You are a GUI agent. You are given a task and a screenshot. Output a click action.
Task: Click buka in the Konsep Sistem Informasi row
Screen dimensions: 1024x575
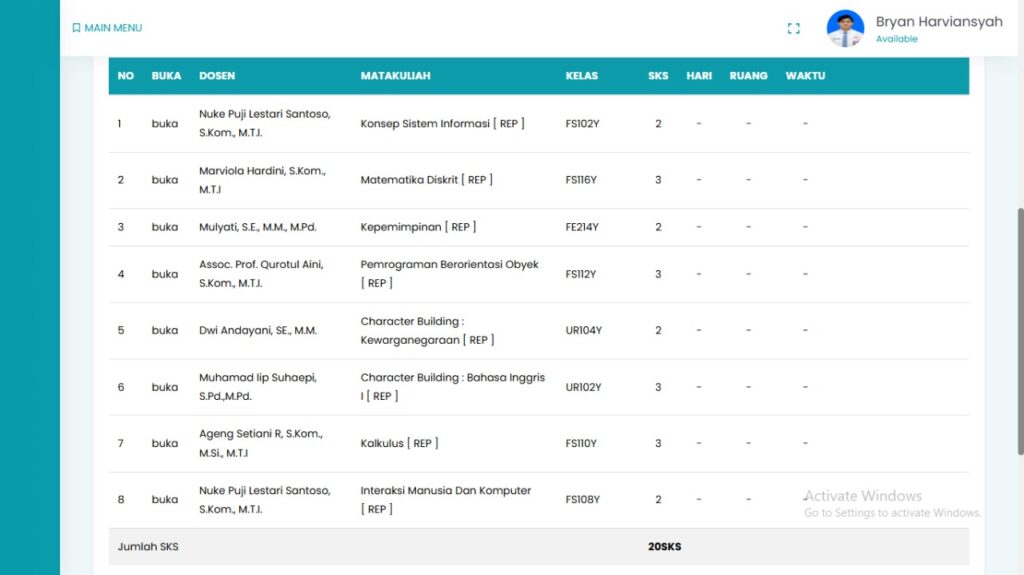[x=165, y=124]
